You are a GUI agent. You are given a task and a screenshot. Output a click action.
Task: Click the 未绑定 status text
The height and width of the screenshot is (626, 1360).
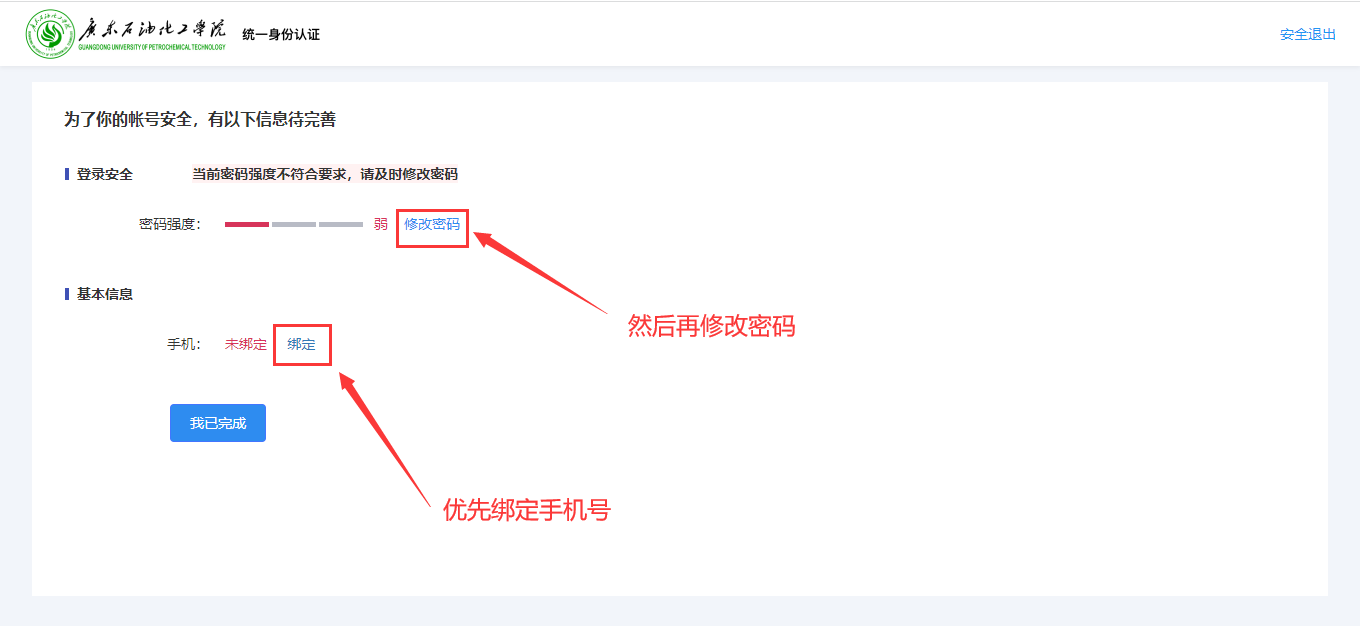coord(246,344)
